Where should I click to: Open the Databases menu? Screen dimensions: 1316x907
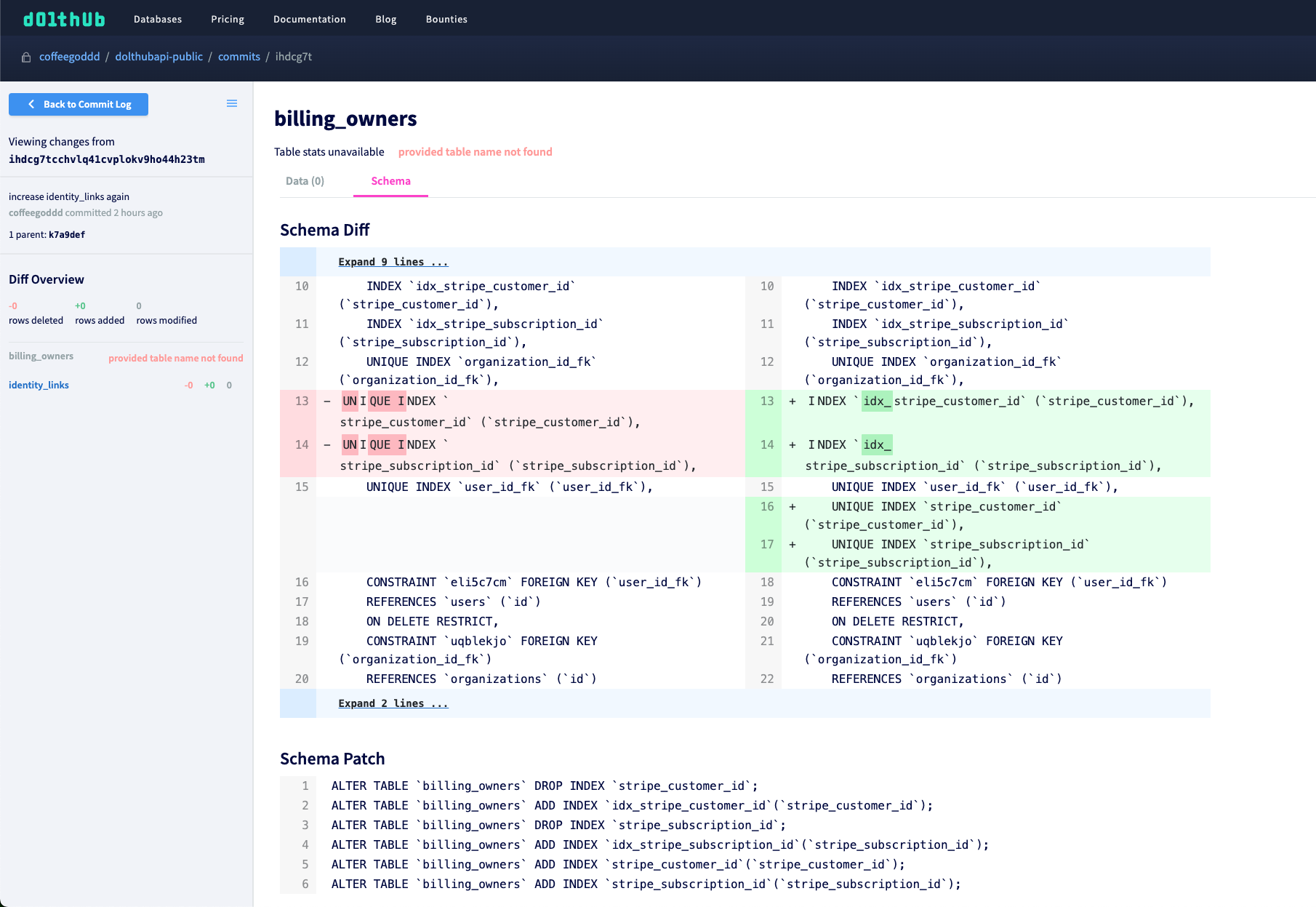157,19
